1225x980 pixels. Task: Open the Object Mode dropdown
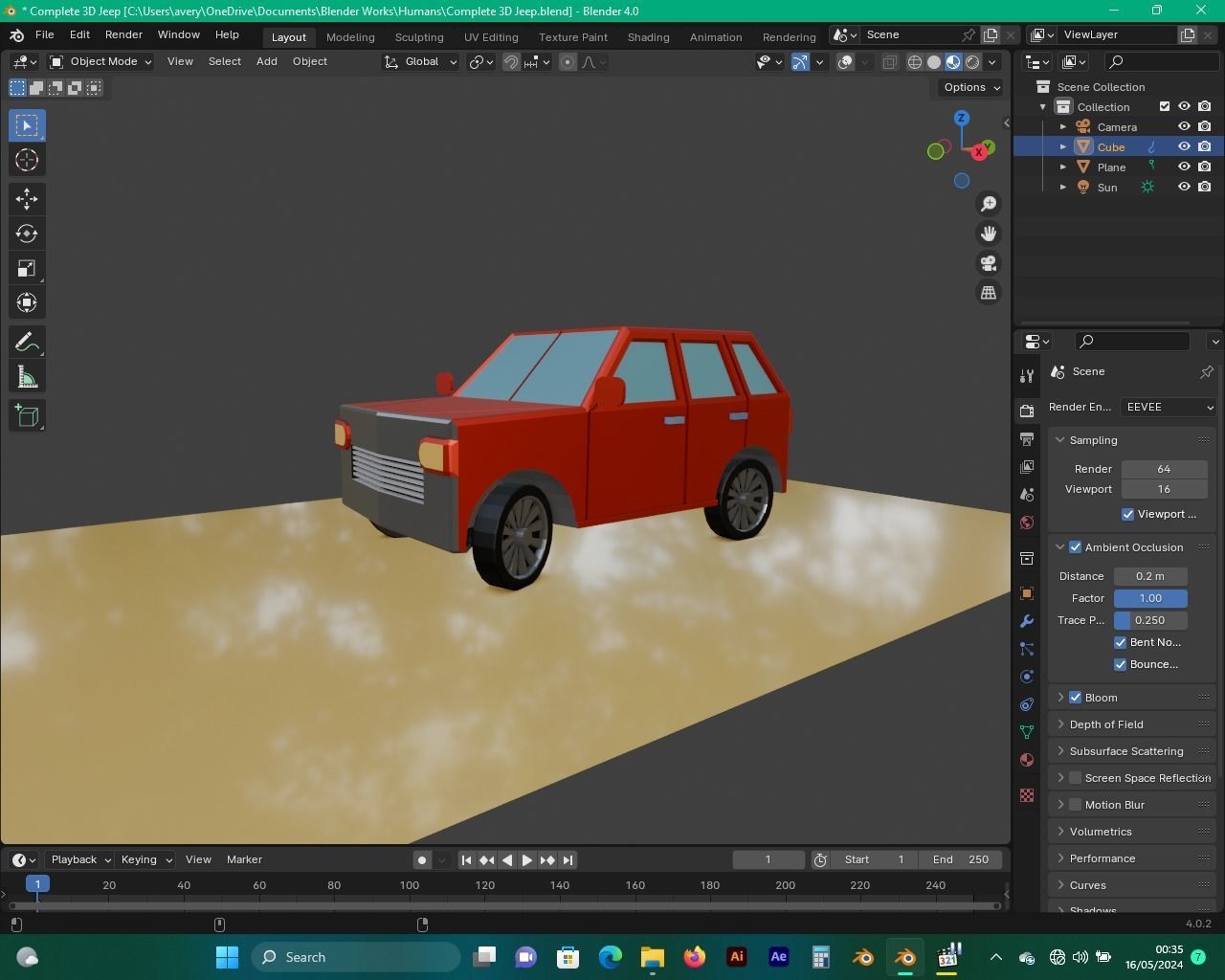(x=100, y=61)
